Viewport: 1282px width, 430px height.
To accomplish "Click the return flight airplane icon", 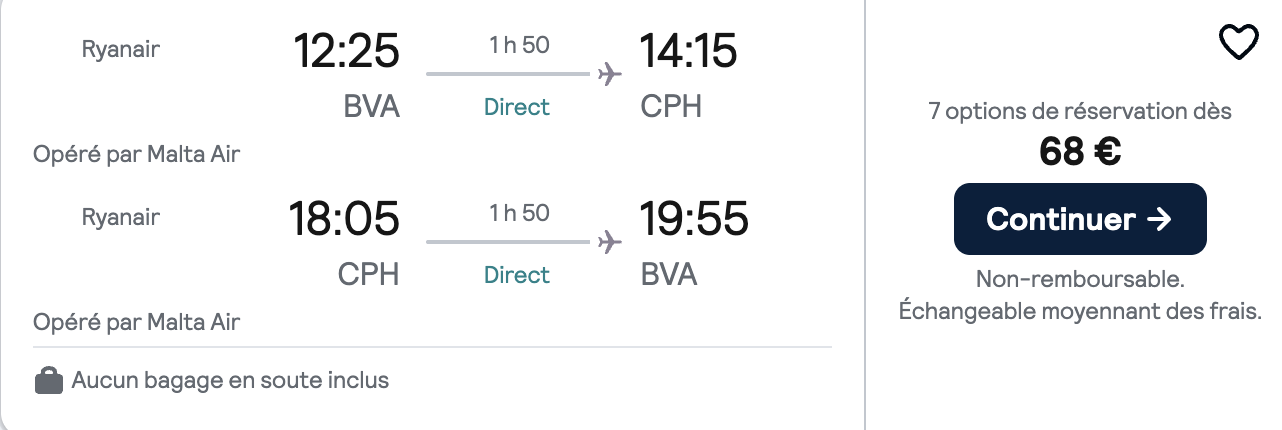I will [609, 242].
